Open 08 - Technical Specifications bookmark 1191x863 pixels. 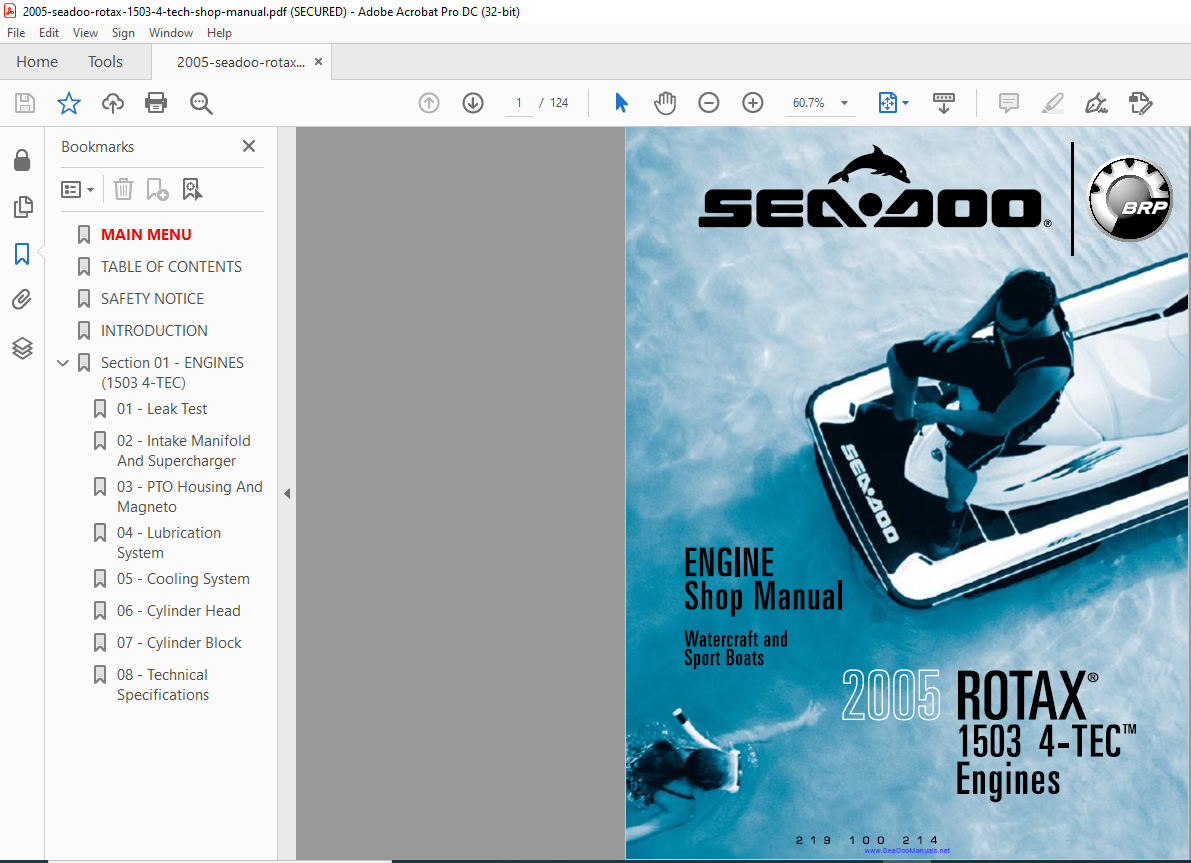[163, 684]
